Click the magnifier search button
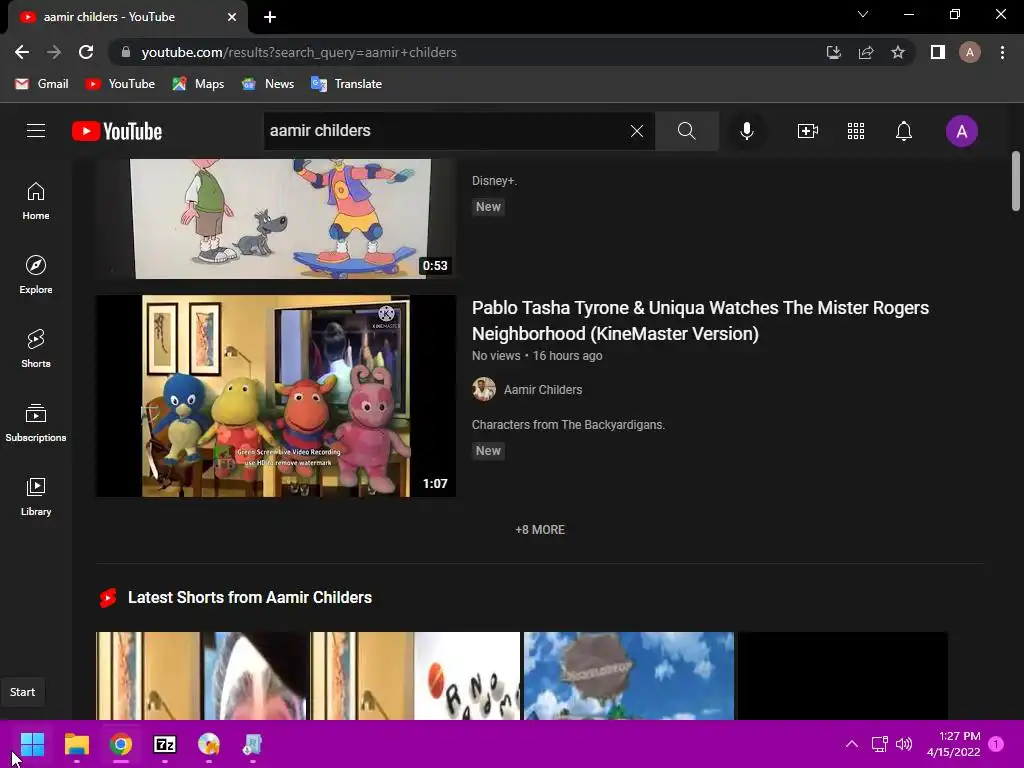This screenshot has width=1024, height=768. (x=686, y=131)
